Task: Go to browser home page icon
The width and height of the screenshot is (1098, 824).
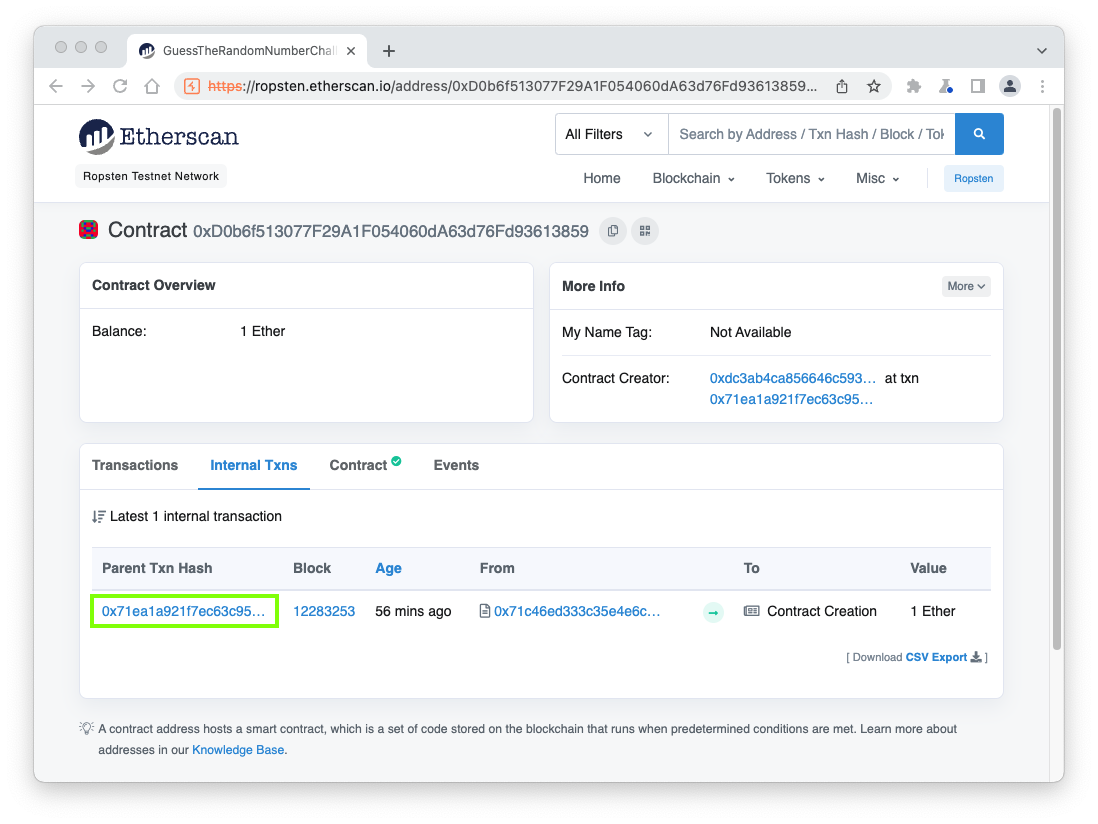Action: click(x=152, y=86)
